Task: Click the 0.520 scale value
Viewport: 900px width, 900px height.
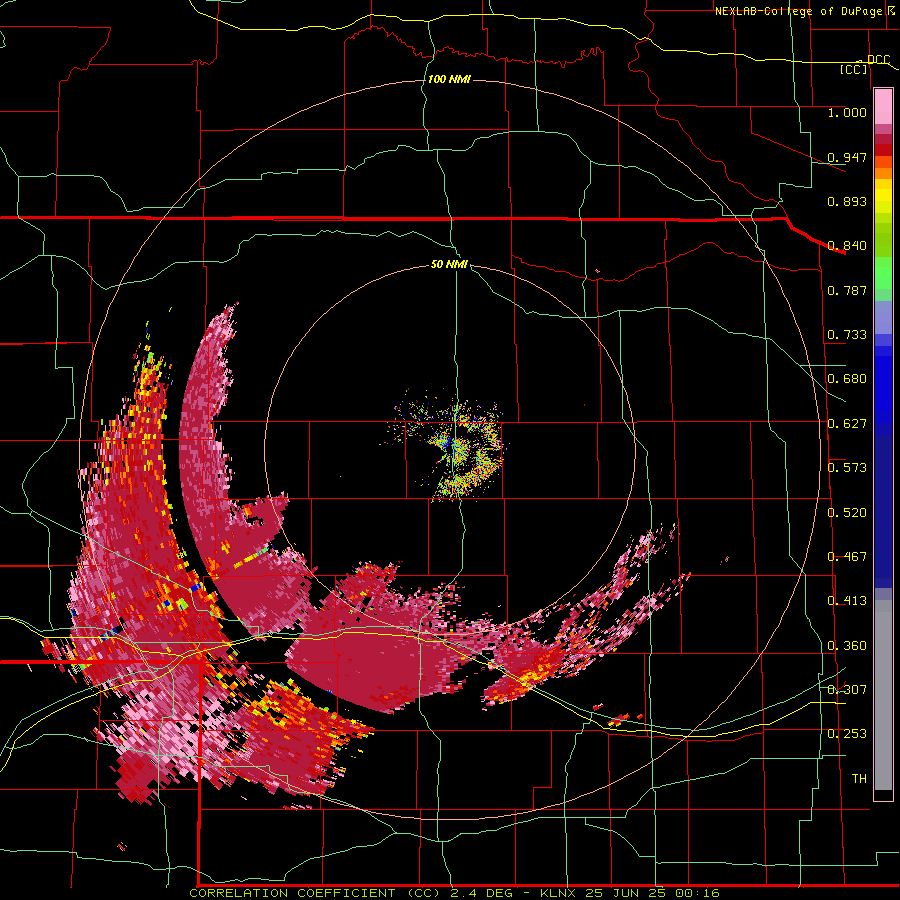Action: (847, 513)
